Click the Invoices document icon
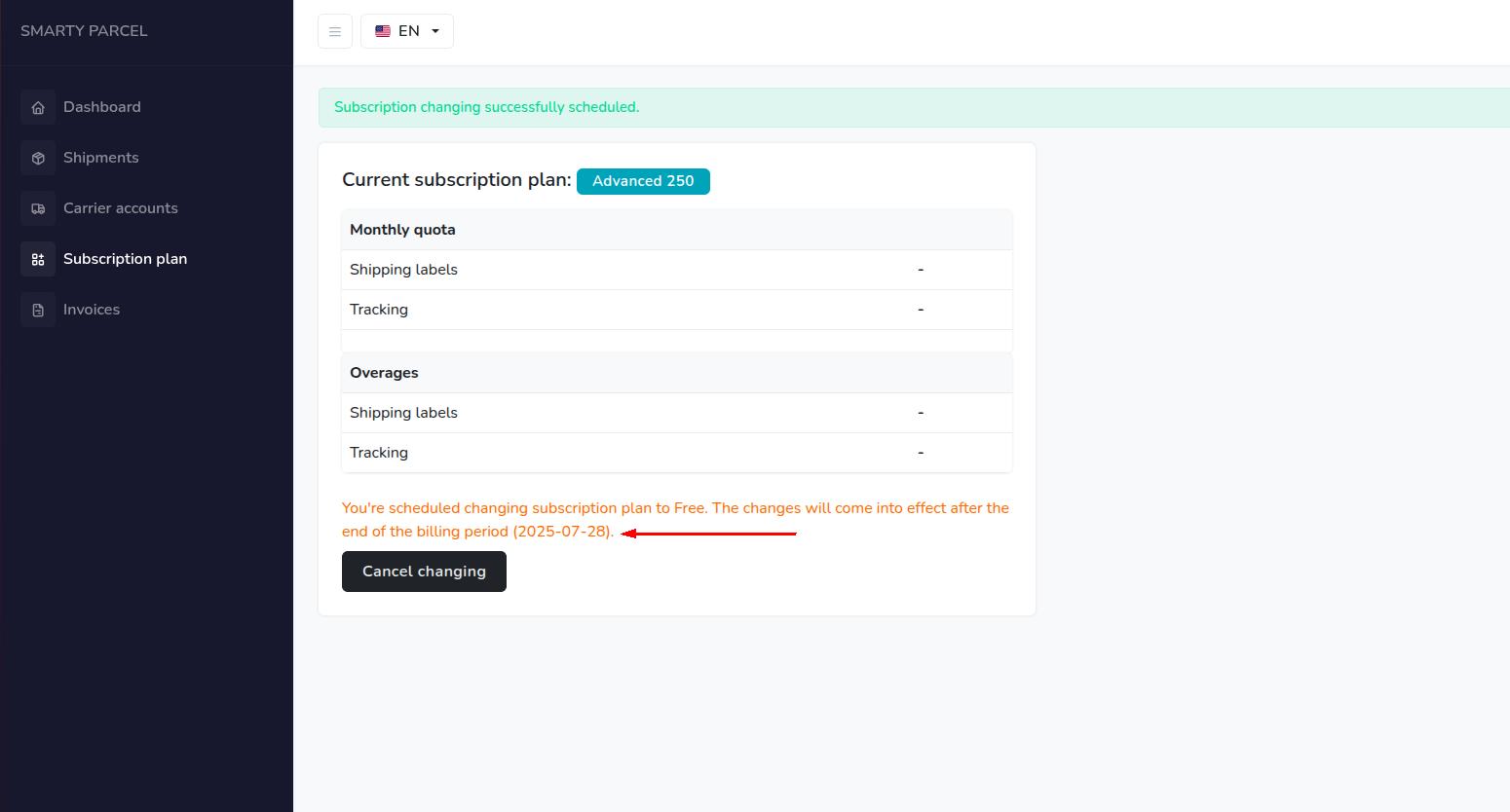 38,310
